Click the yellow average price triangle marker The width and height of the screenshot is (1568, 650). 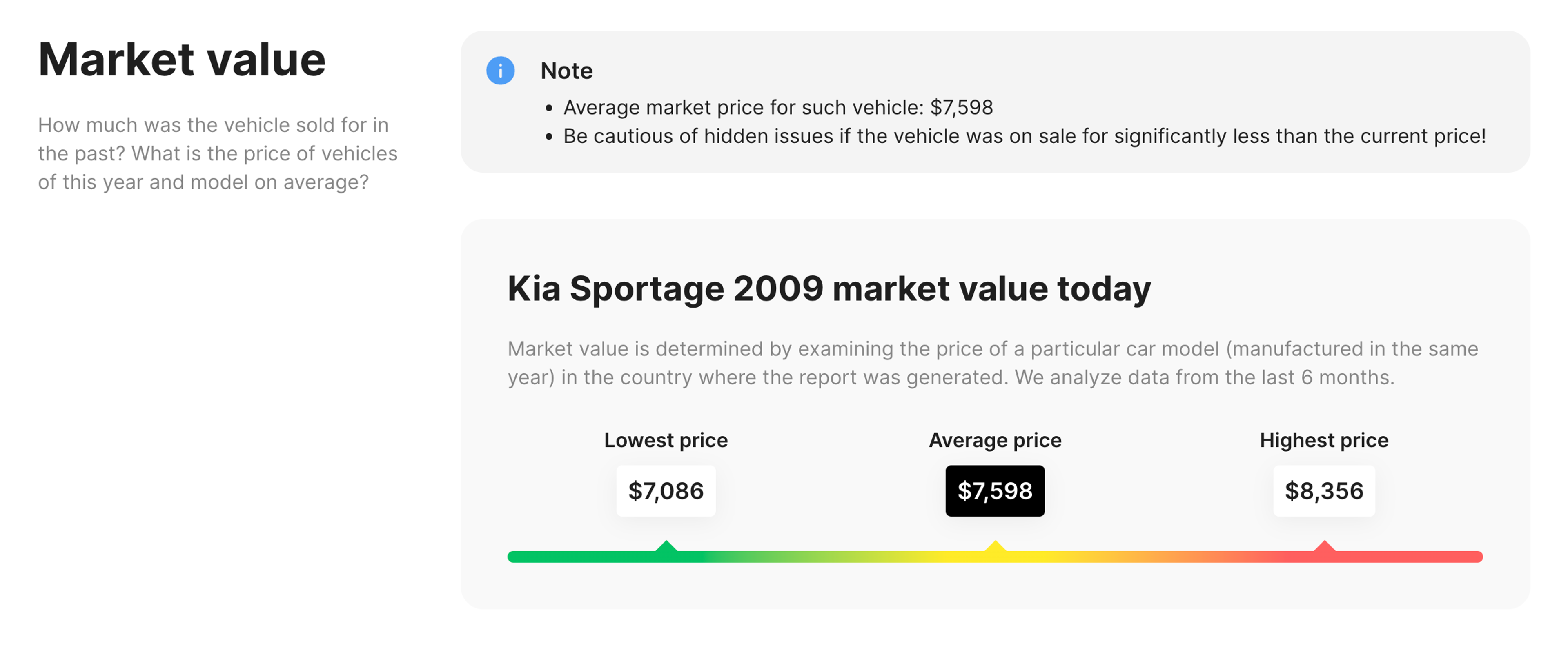(995, 546)
